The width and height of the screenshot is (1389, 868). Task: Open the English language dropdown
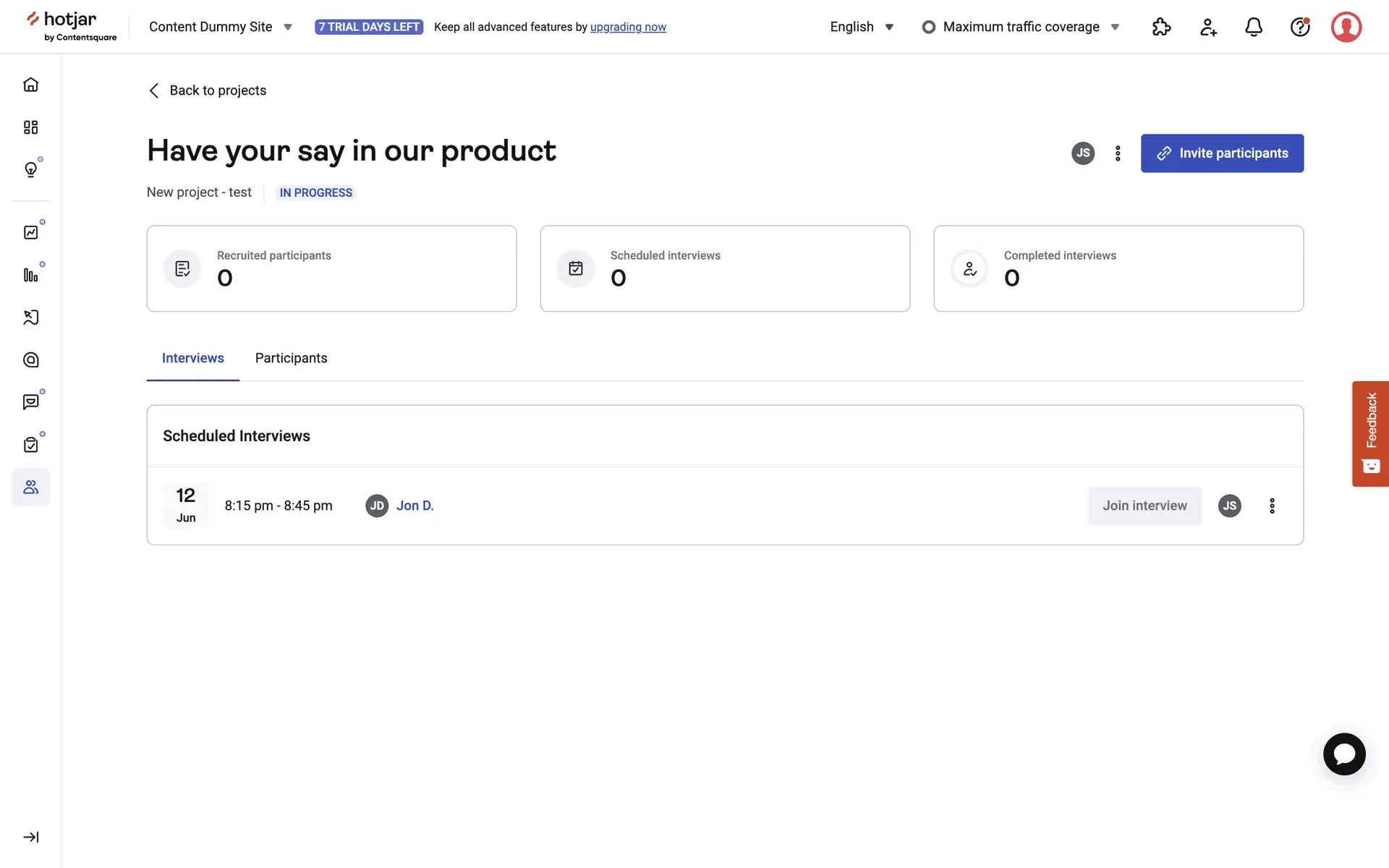pos(862,27)
